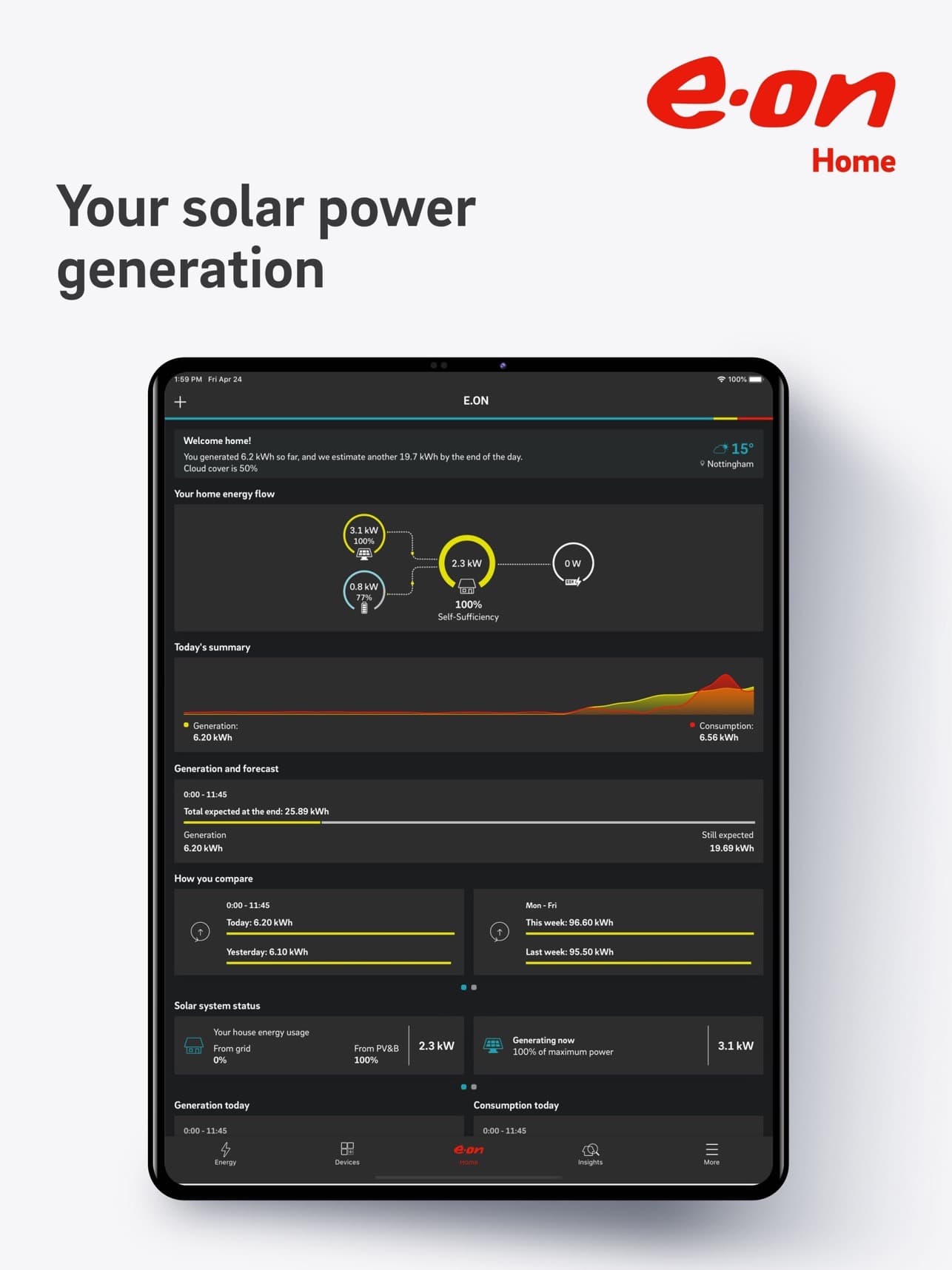Tap the house energy usage icon
This screenshot has width=952, height=1270.
click(x=193, y=1046)
